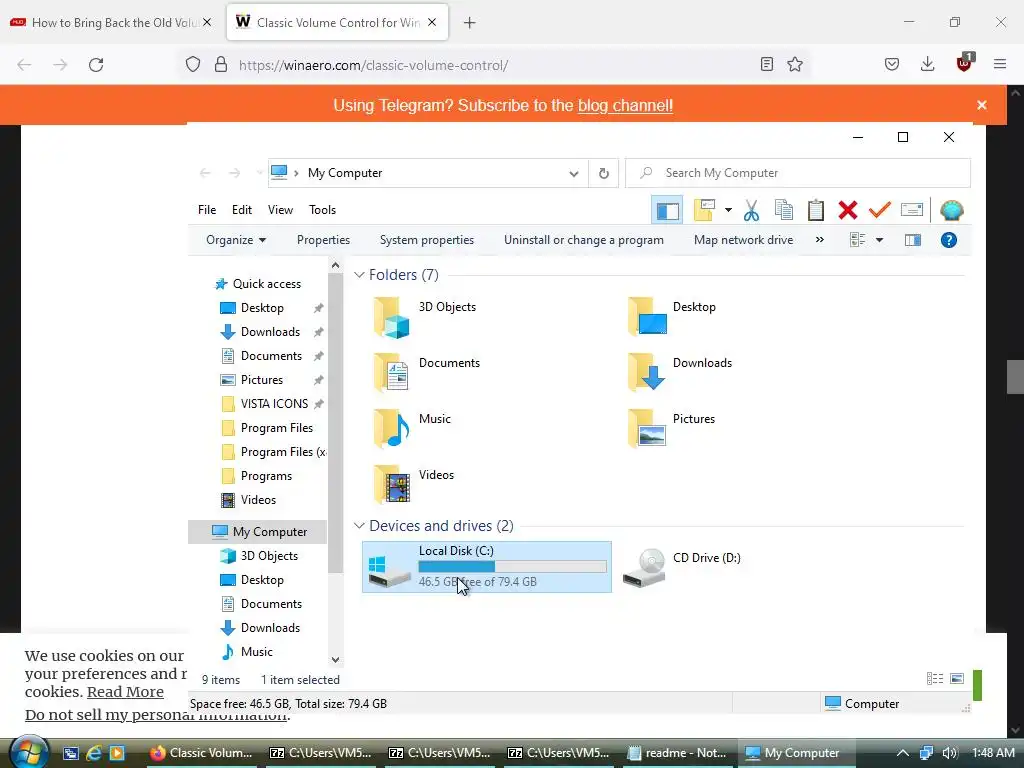Click the blog channel link
Image resolution: width=1024 pixels, height=768 pixels.
tap(625, 105)
